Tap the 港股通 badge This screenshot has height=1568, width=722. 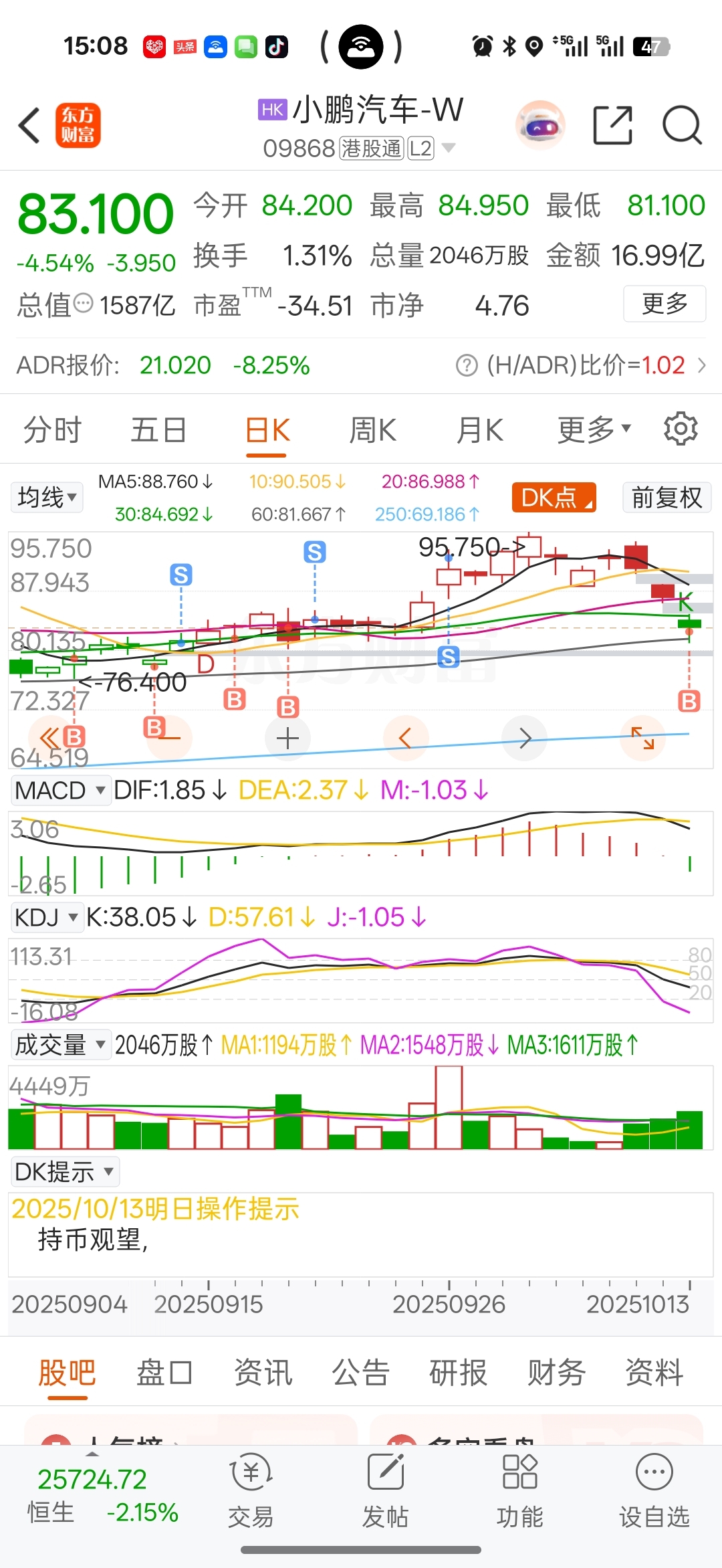[372, 148]
